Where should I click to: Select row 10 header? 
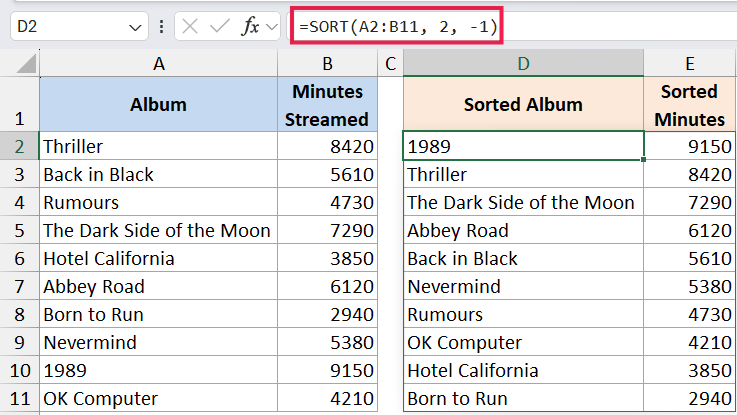[x=19, y=370]
